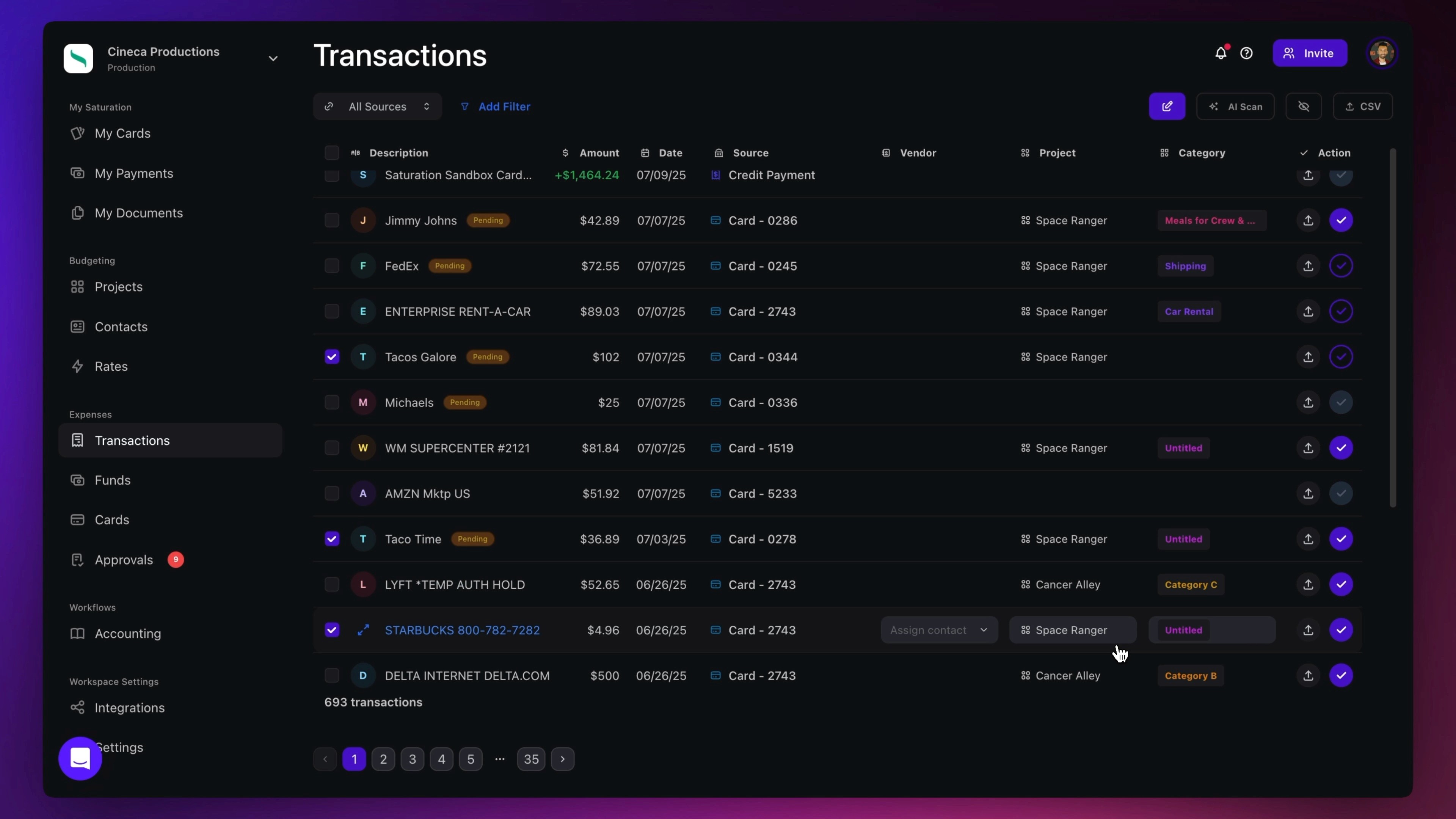The image size is (1456, 819).
Task: Open the Assign contact dropdown
Action: pos(939,630)
